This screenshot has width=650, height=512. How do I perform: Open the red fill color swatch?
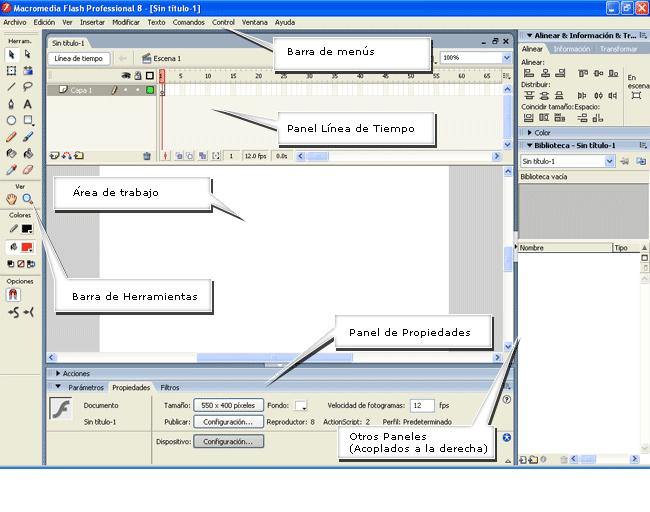(27, 248)
